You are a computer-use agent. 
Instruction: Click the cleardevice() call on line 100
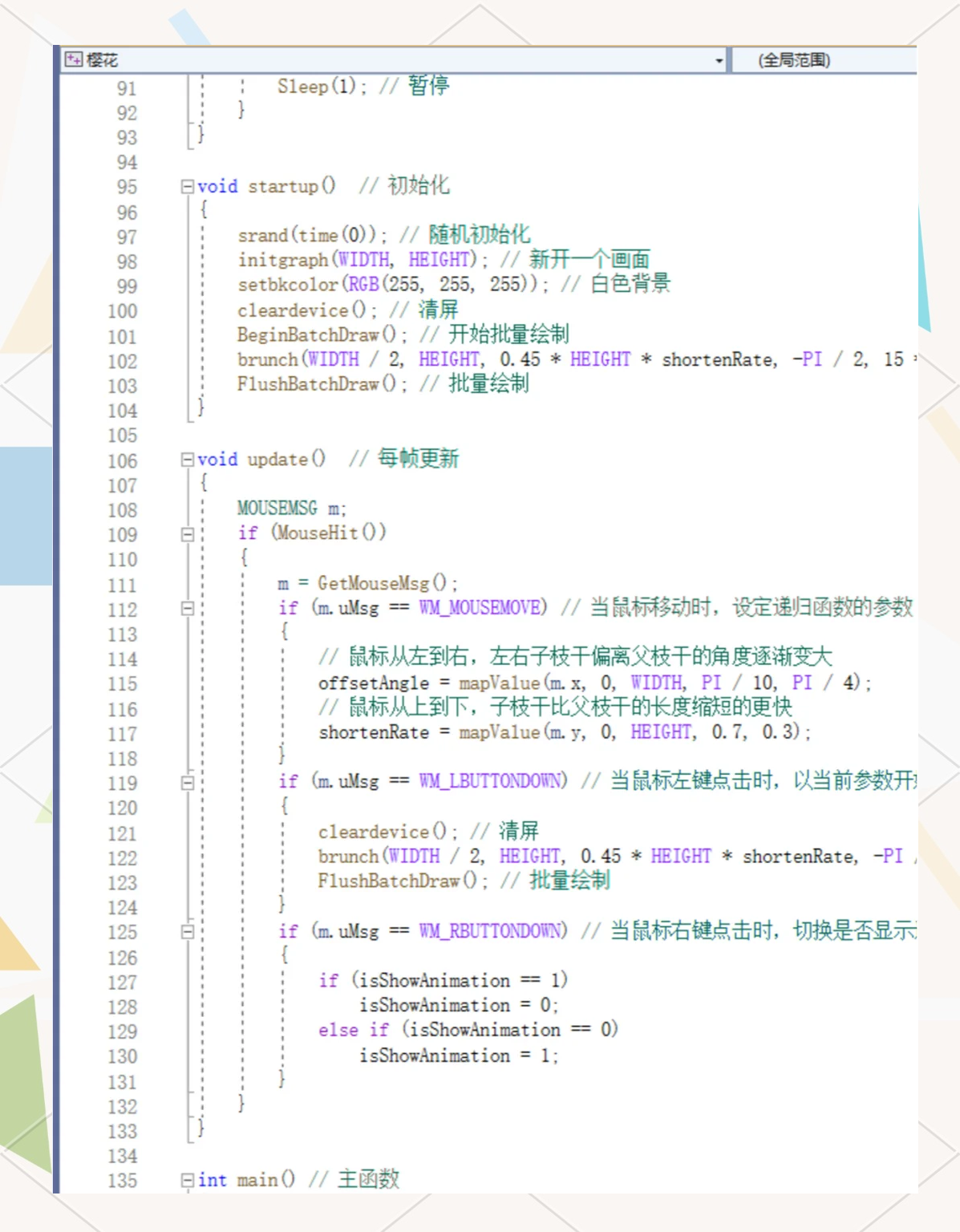306,310
